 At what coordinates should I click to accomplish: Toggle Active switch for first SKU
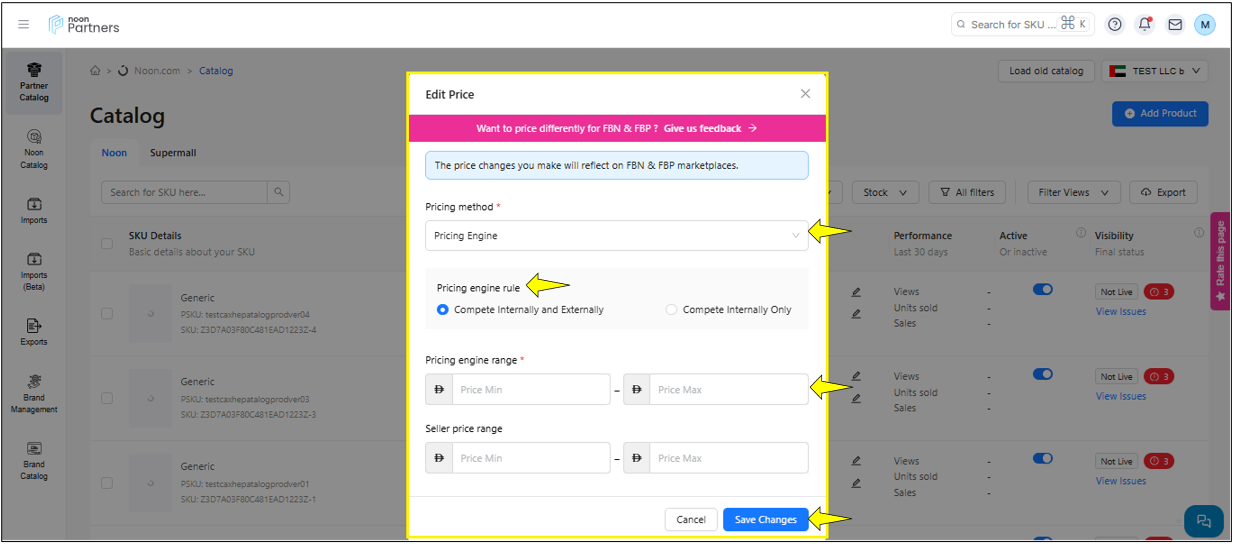(1042, 289)
